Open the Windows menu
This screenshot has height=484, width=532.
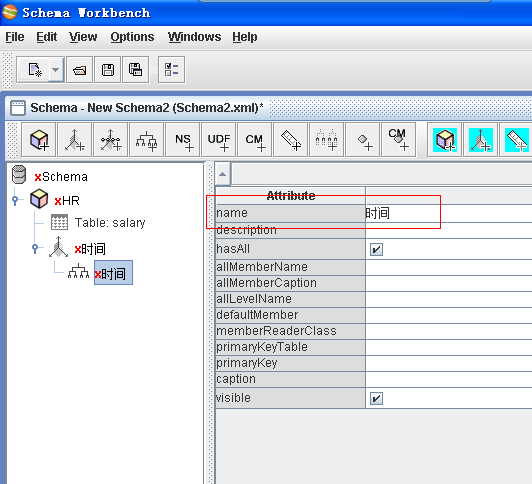(x=194, y=37)
